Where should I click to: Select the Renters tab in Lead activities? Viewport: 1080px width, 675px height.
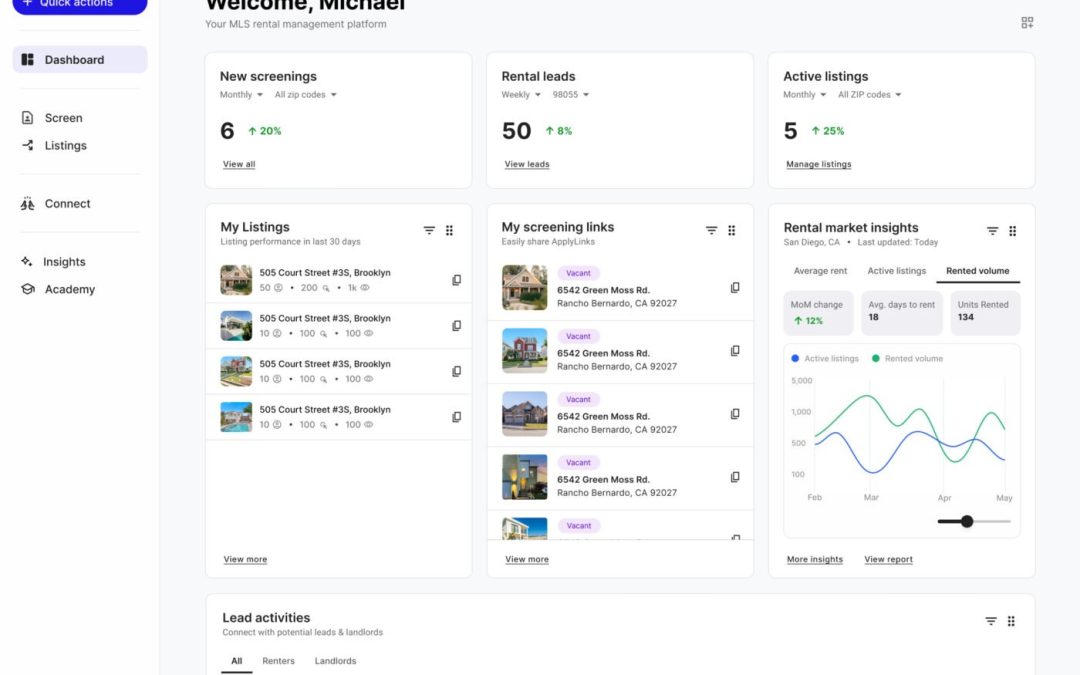pyautogui.click(x=278, y=661)
